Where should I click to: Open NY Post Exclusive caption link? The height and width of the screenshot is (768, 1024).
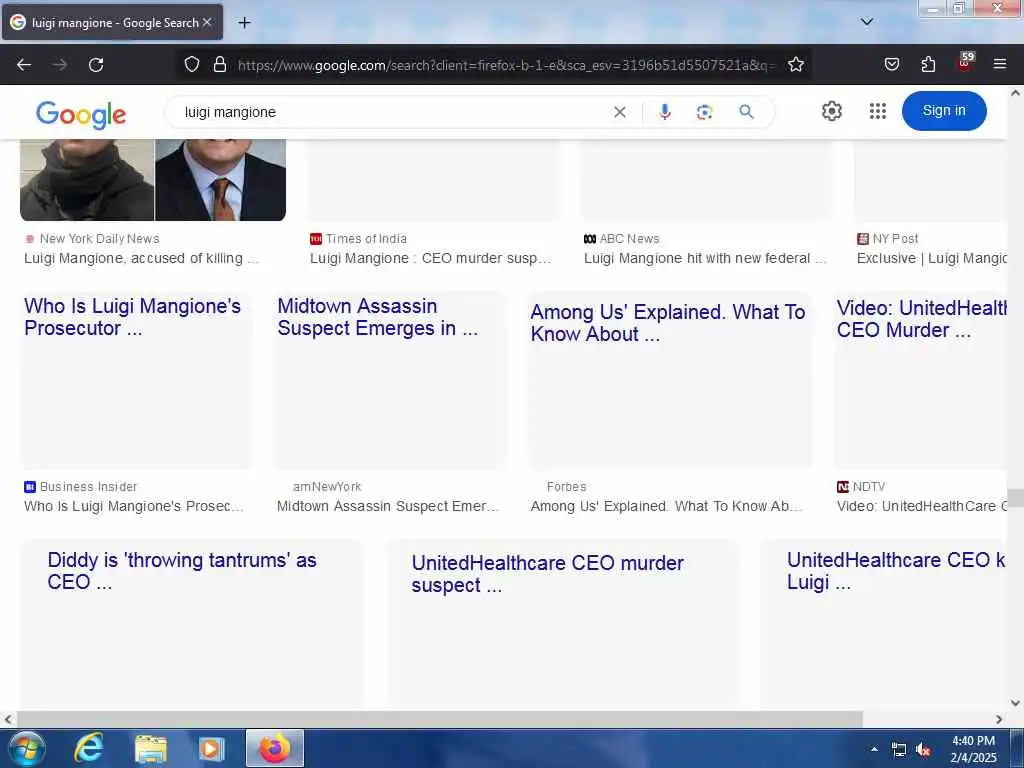(931, 259)
